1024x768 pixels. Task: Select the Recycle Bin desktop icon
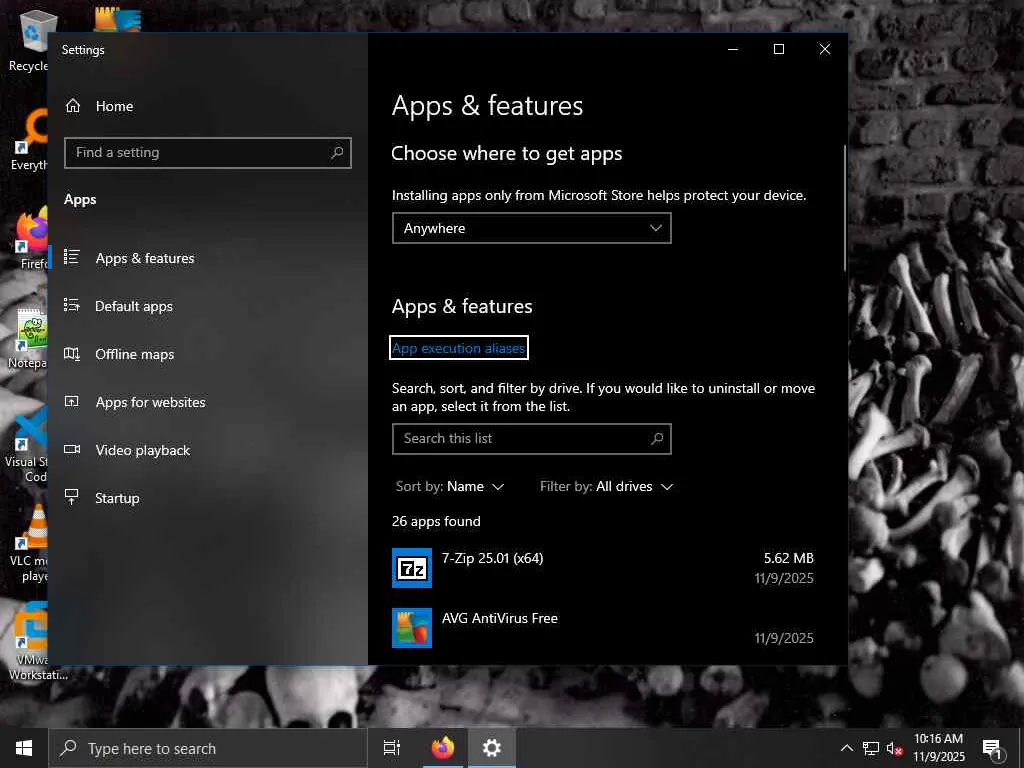coord(28,40)
